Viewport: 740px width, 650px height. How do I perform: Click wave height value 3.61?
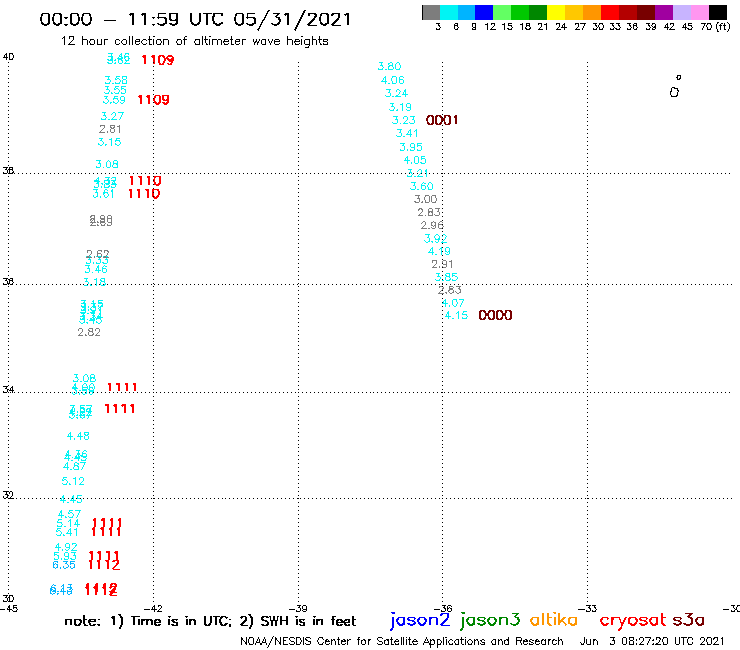103,194
